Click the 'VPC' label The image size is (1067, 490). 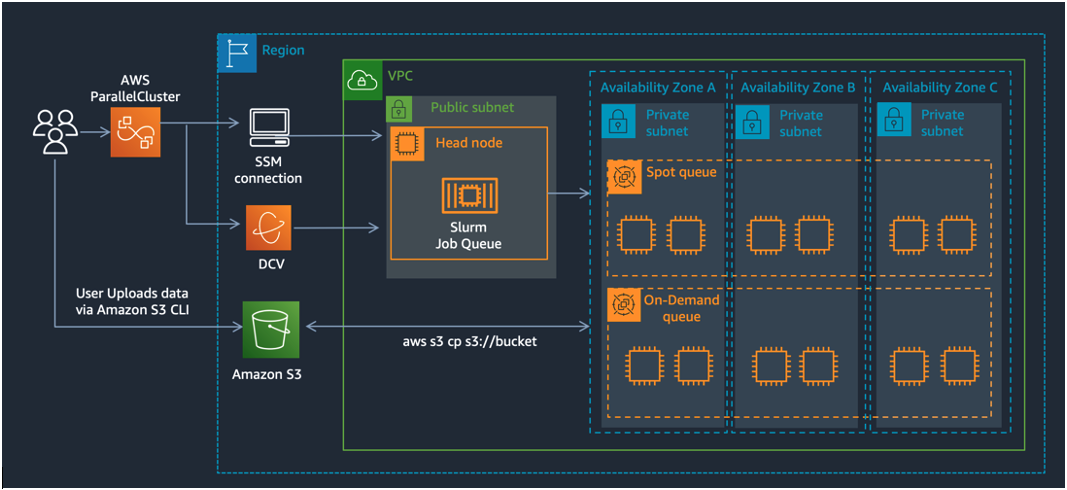pyautogui.click(x=399, y=76)
